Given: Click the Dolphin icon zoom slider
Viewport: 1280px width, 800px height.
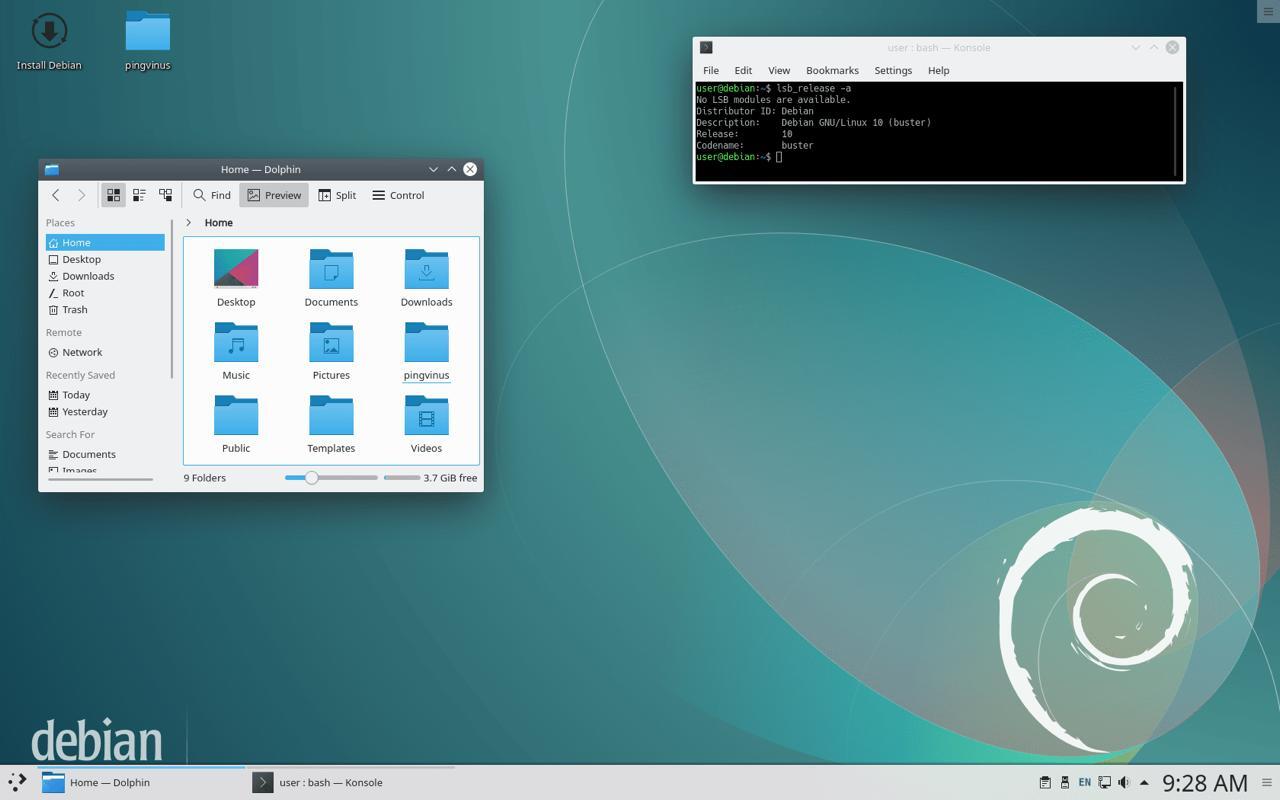Looking at the screenshot, I should (312, 478).
